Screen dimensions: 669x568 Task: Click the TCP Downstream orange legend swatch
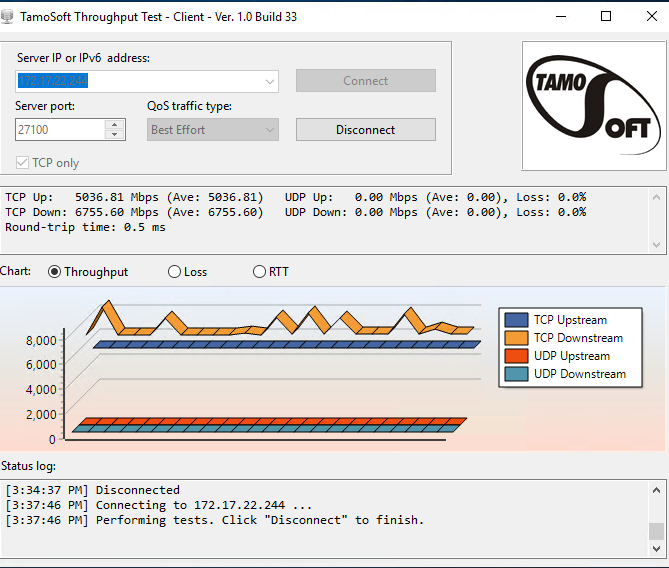pos(516,338)
